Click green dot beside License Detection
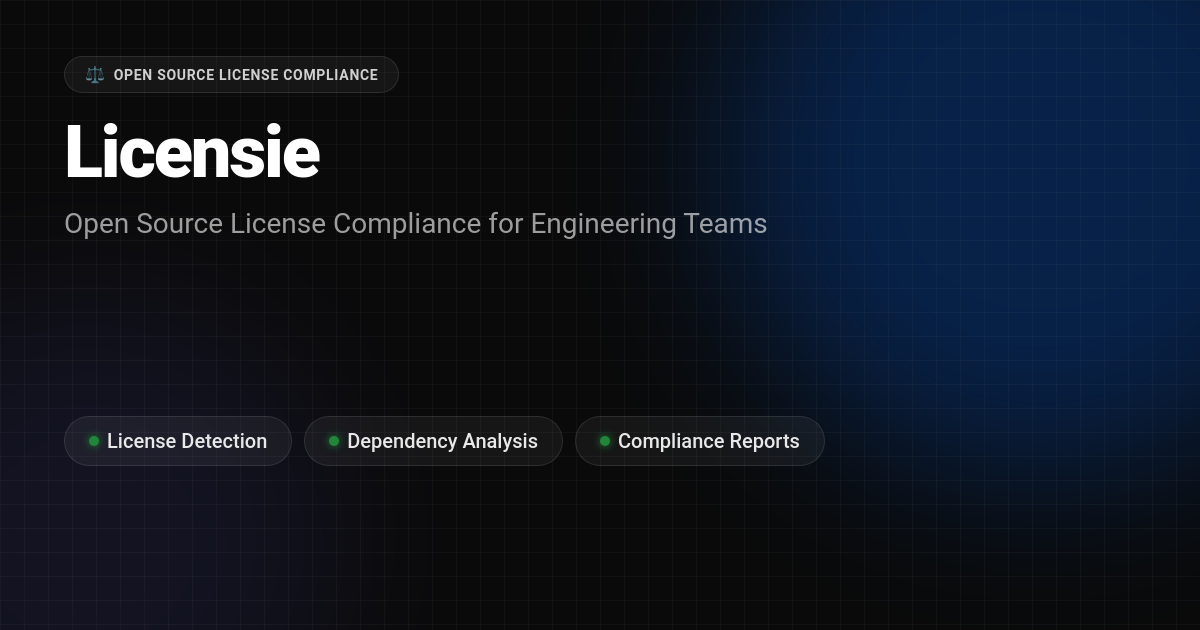 click(x=94, y=441)
